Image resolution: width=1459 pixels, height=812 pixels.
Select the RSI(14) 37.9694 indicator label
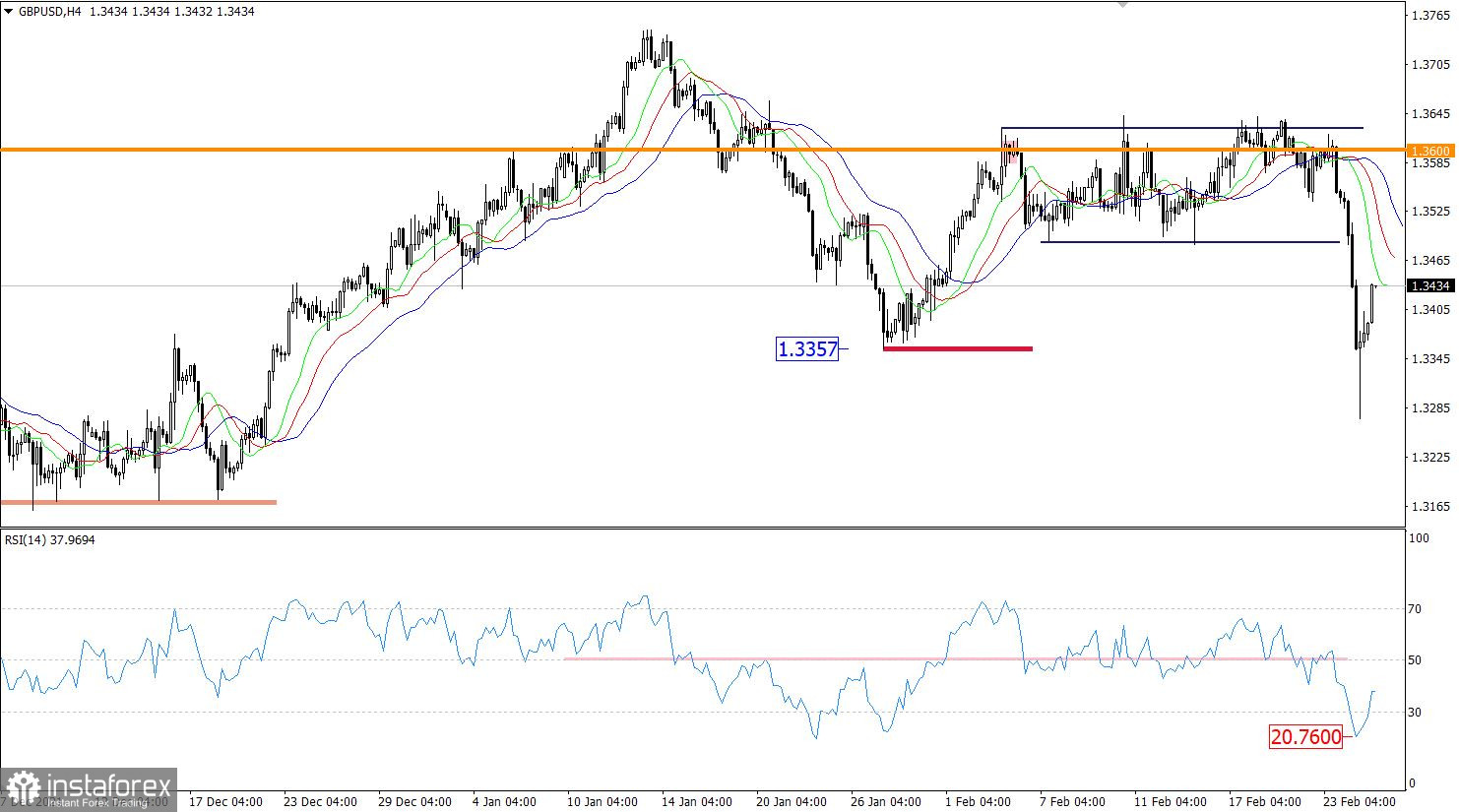click(x=50, y=539)
